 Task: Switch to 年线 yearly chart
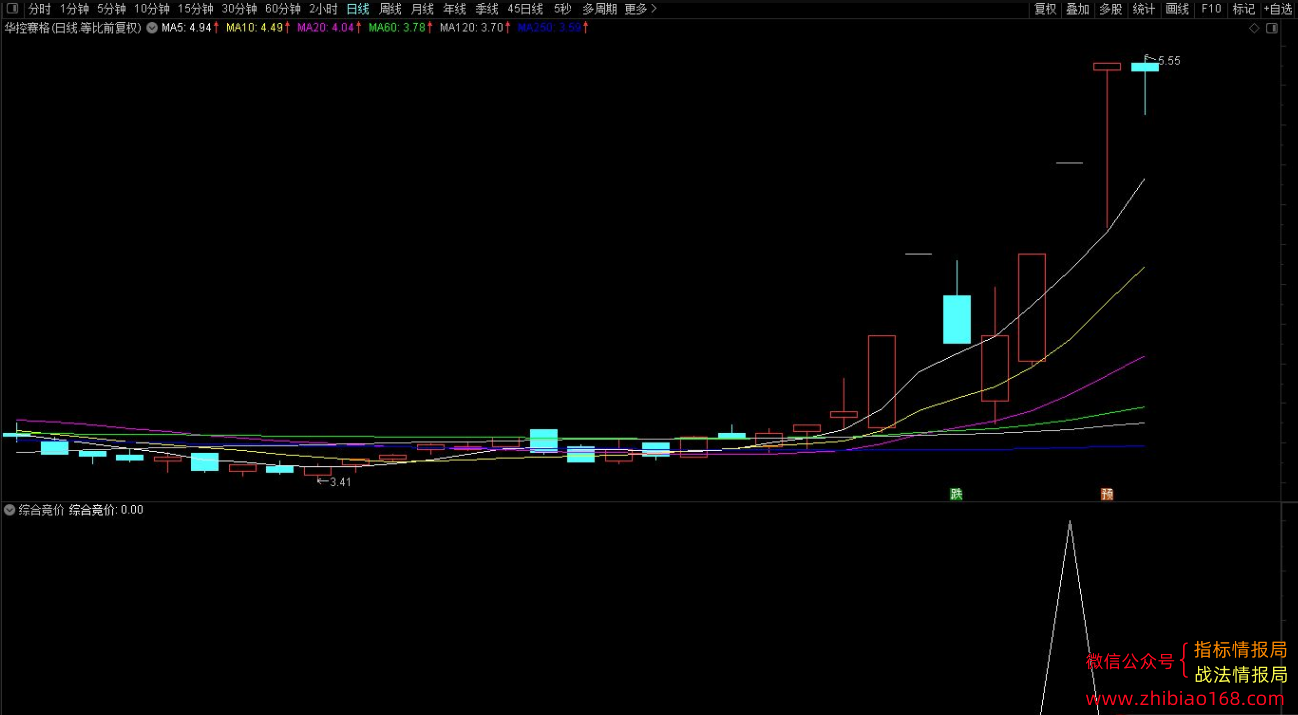click(x=454, y=9)
